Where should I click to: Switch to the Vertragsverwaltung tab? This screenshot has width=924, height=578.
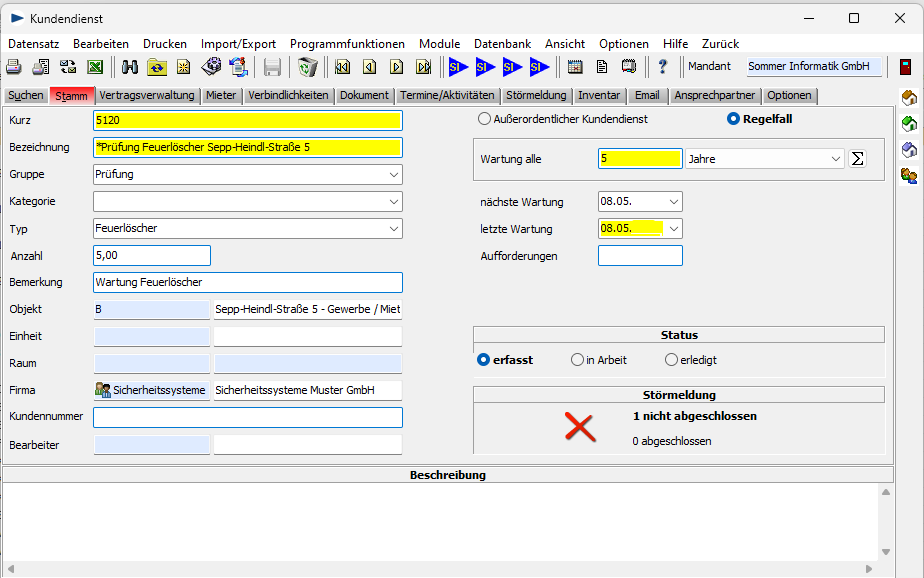point(148,96)
